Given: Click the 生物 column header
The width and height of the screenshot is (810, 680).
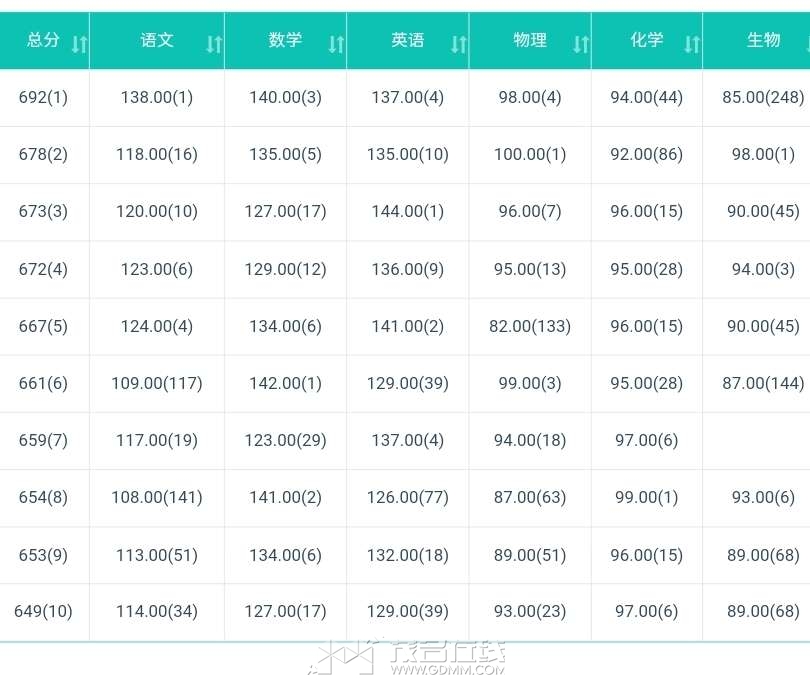Looking at the screenshot, I should [x=763, y=40].
